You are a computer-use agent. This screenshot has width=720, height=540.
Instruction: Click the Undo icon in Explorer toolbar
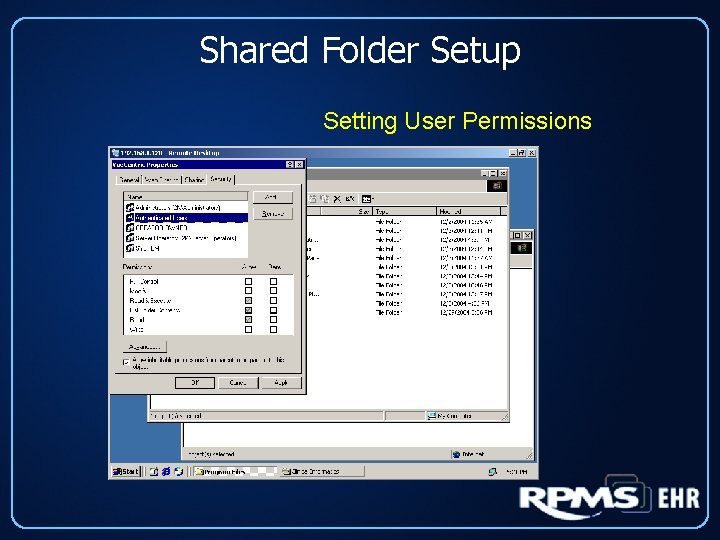coord(349,199)
